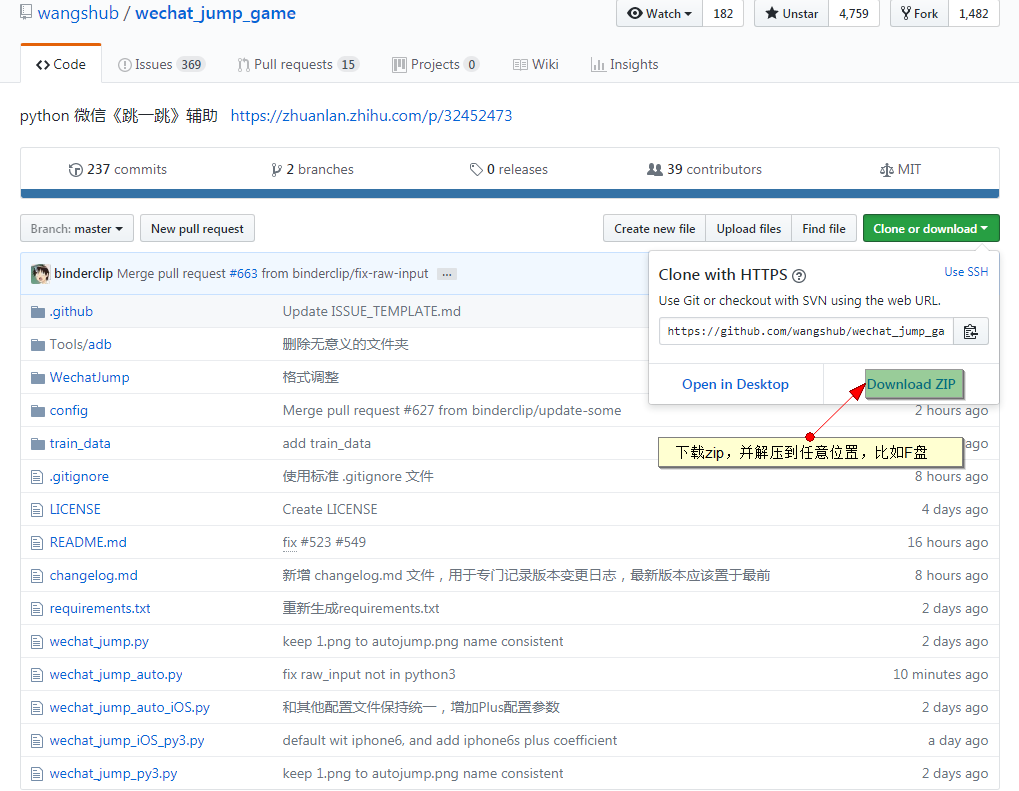View the 39 contributors

tap(704, 170)
